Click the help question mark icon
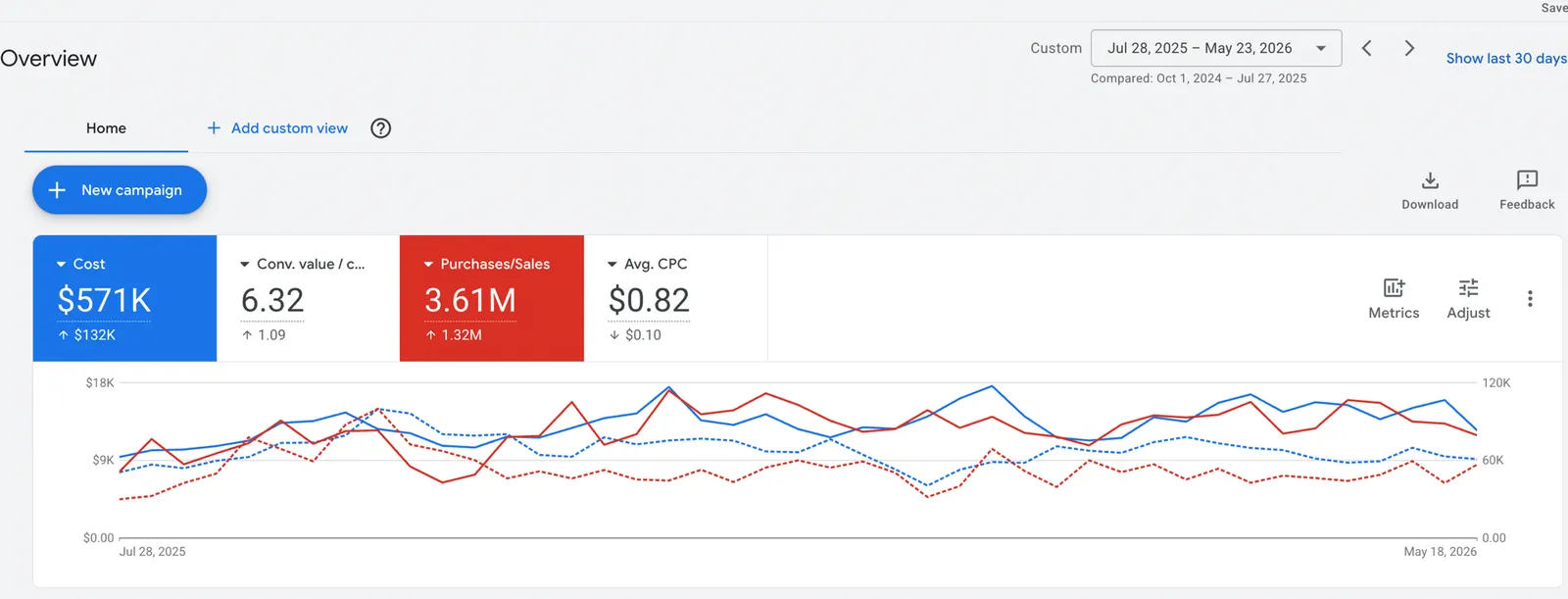The image size is (1568, 599). pyautogui.click(x=381, y=128)
